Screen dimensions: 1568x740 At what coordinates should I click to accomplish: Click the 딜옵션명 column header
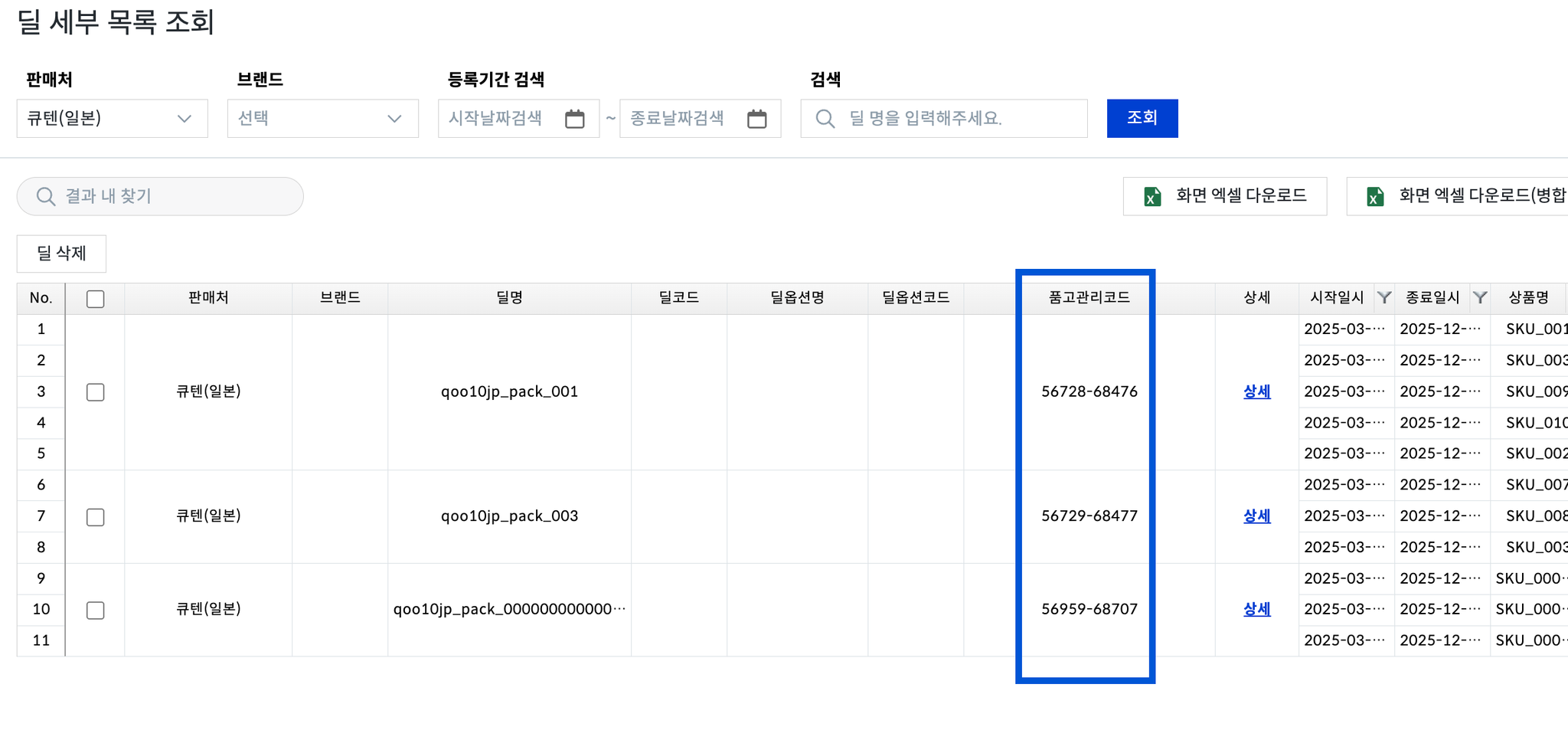[x=798, y=298]
